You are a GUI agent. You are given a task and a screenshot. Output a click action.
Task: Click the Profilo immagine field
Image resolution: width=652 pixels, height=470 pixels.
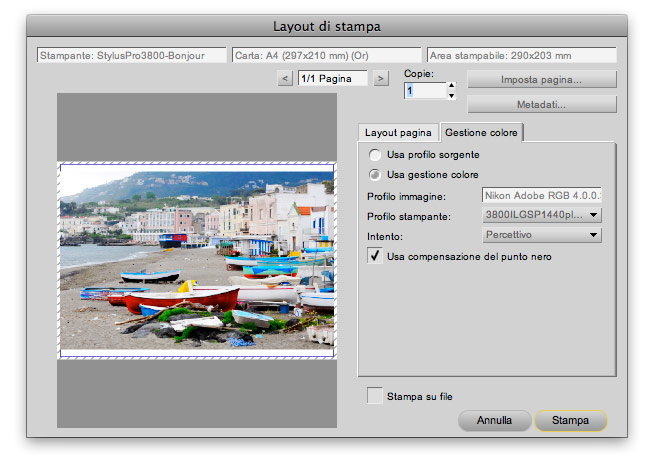[x=542, y=196]
